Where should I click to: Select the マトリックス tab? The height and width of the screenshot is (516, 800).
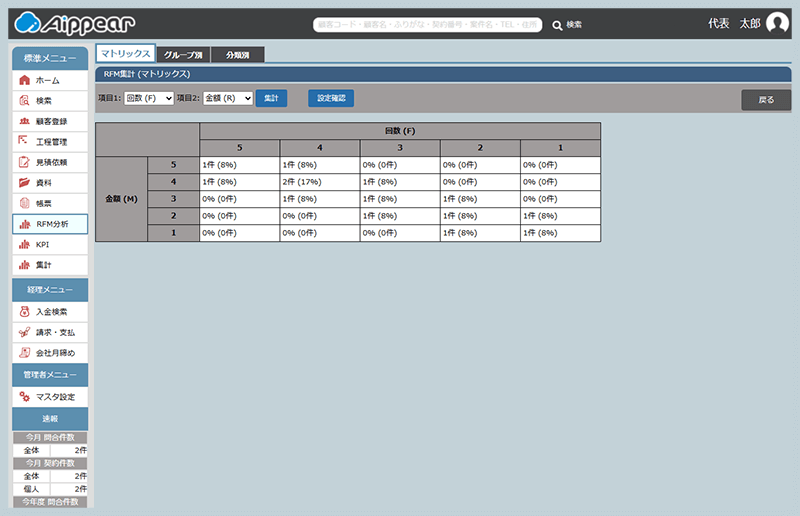pyautogui.click(x=125, y=54)
